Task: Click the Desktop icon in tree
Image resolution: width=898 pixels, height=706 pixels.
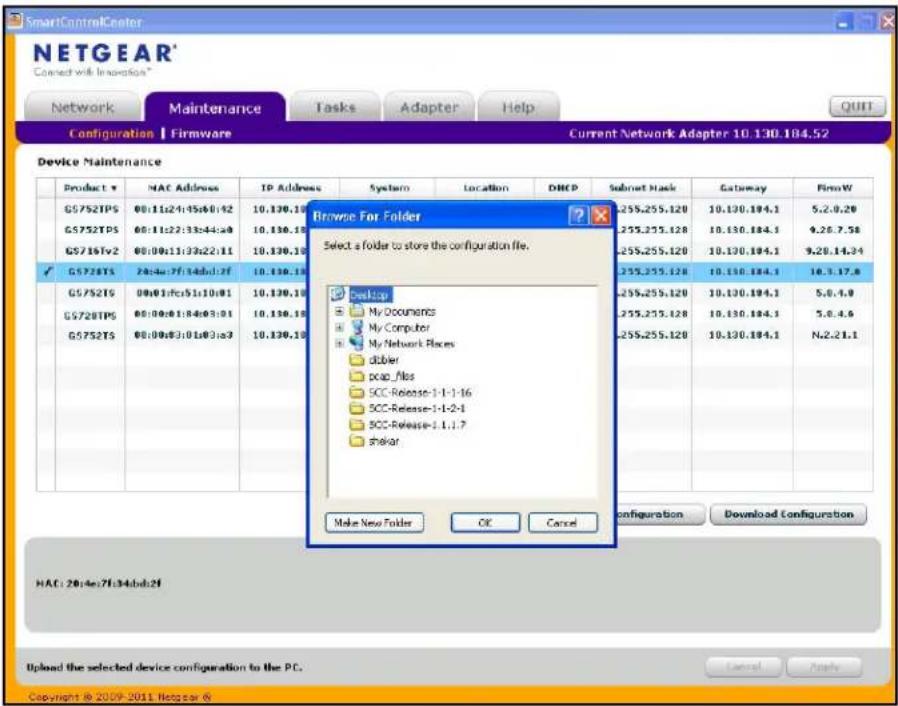Action: click(338, 294)
